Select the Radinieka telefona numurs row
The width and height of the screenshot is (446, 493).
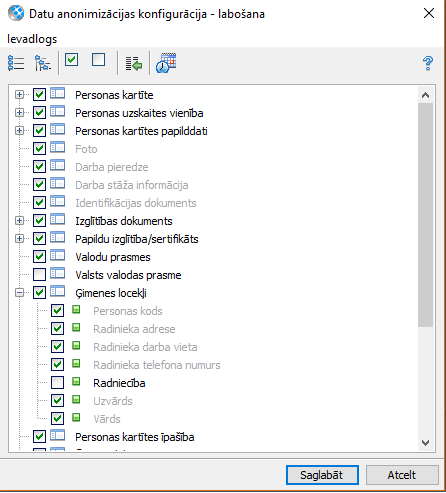click(157, 365)
